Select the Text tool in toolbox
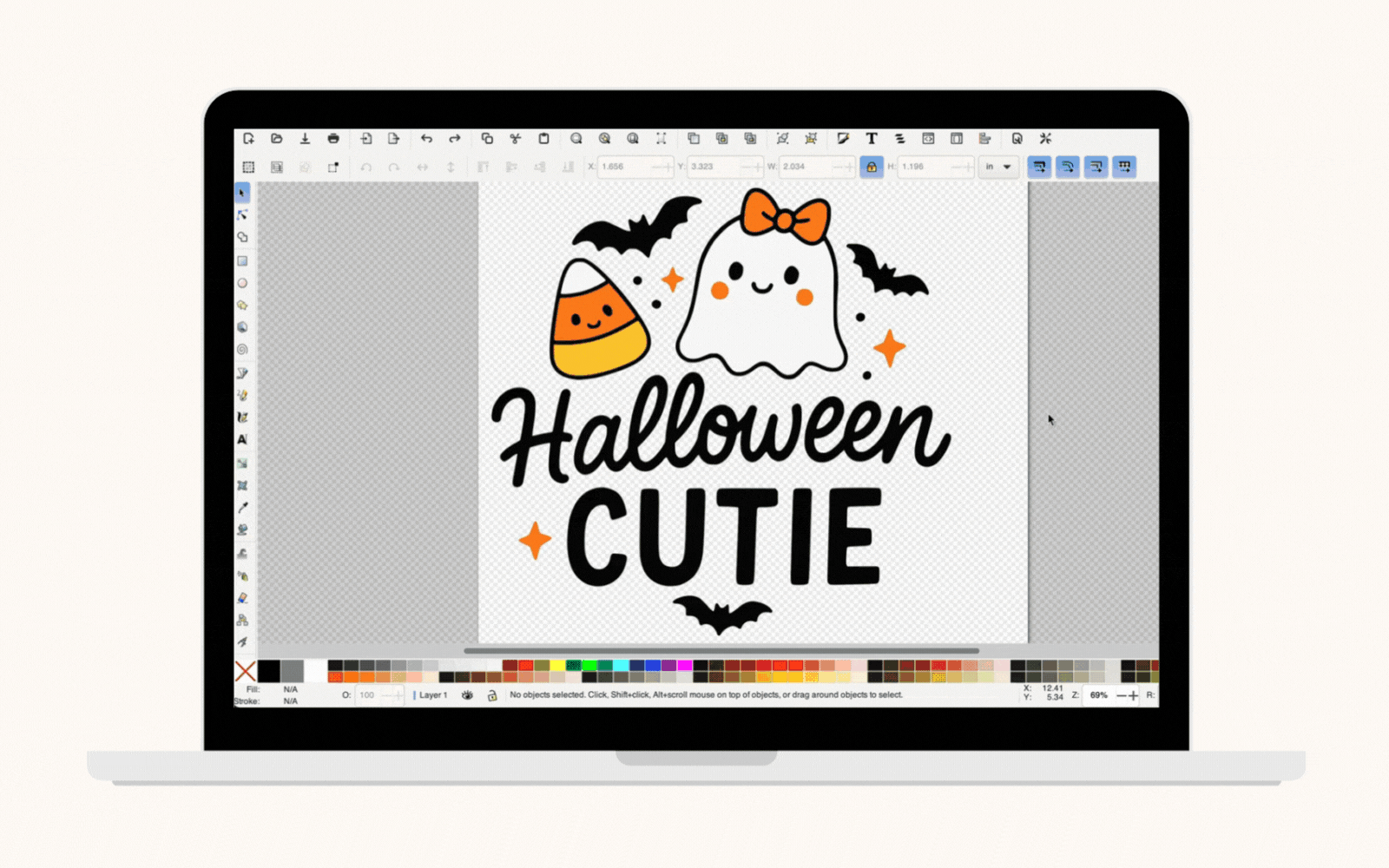The height and width of the screenshot is (868, 1389). tap(242, 440)
